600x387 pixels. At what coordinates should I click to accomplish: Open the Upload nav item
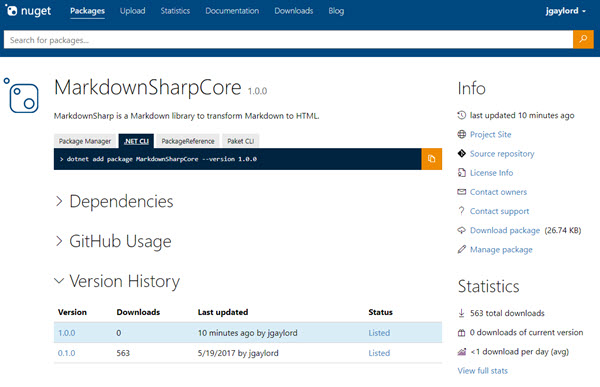132,11
